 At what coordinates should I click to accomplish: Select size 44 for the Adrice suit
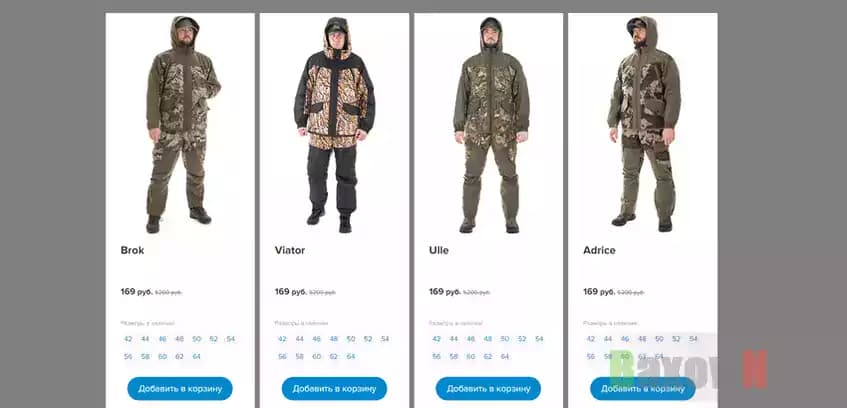608,339
